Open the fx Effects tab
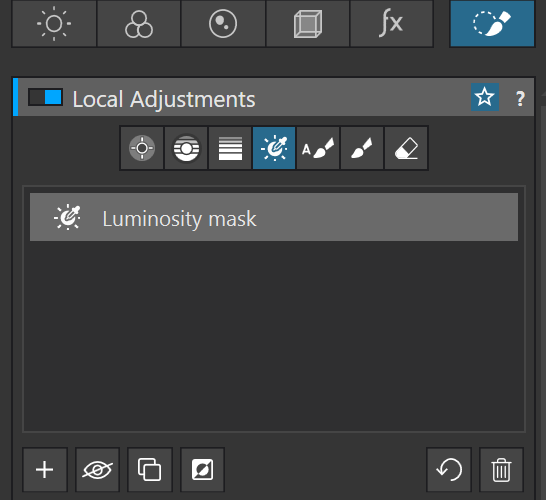 coord(392,23)
